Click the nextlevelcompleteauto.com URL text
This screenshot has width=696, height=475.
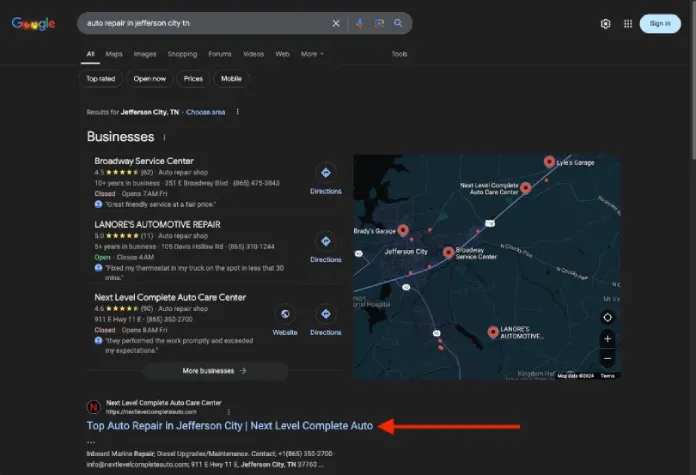(x=151, y=412)
